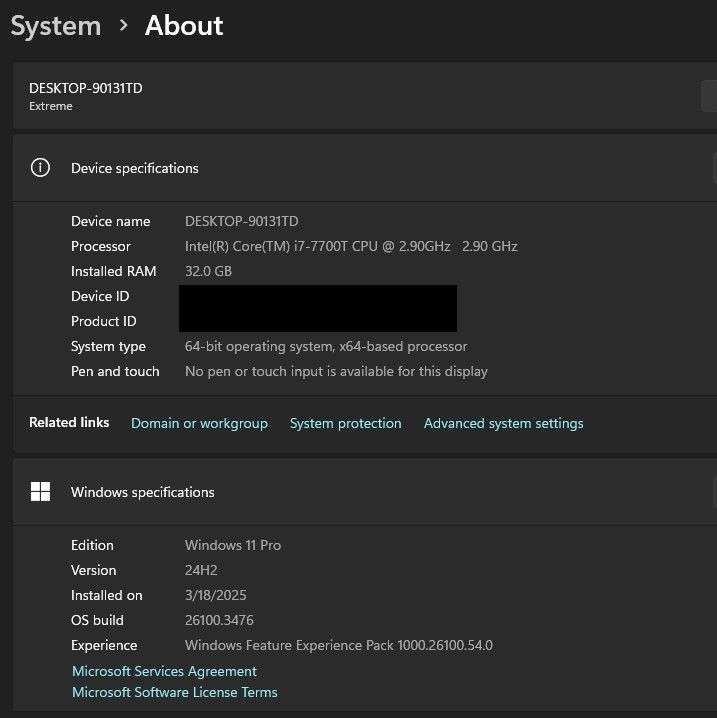Collapse the Device specifications section header

pos(365,168)
